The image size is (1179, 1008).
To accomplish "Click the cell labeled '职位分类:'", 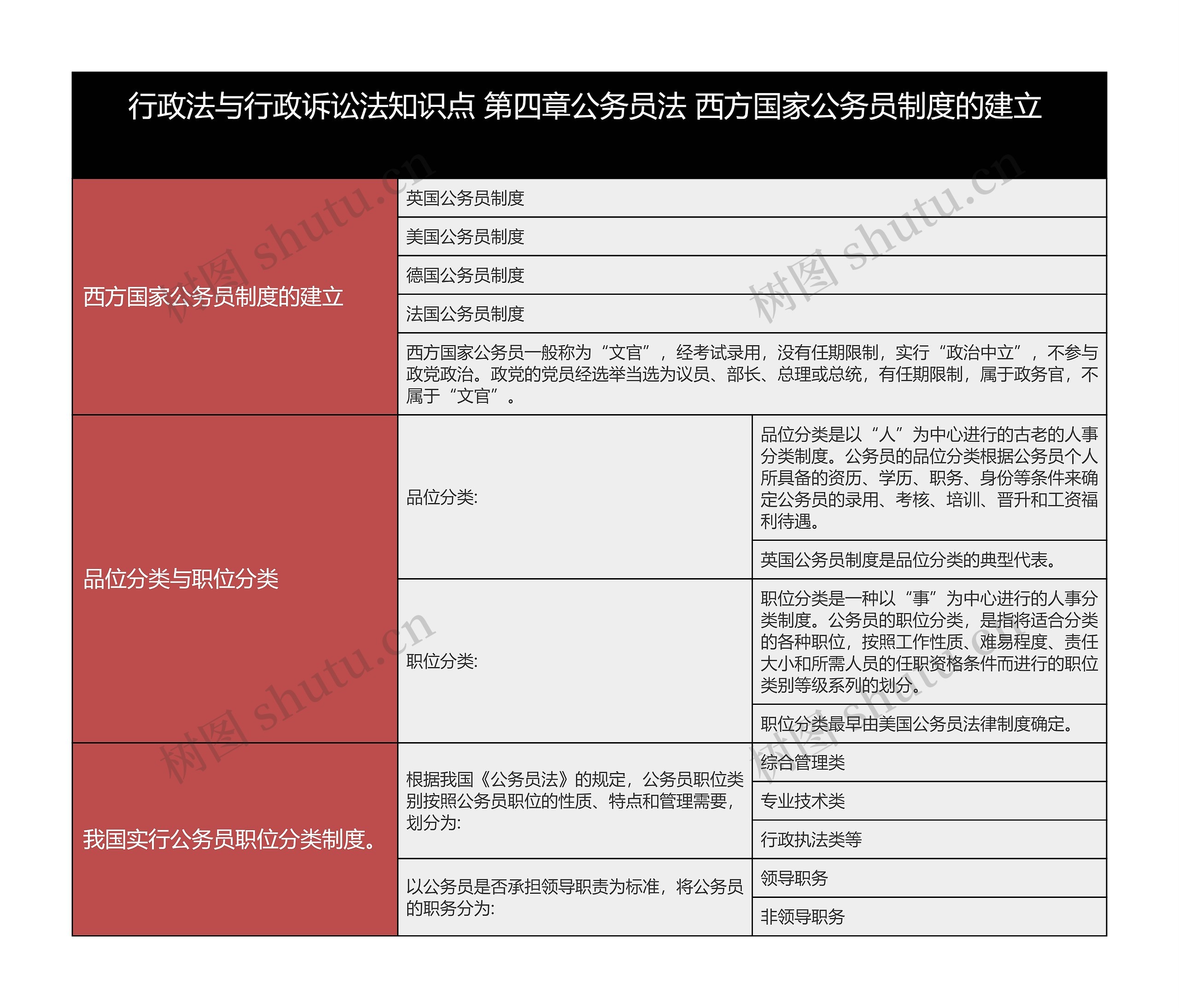I will [x=575, y=662].
